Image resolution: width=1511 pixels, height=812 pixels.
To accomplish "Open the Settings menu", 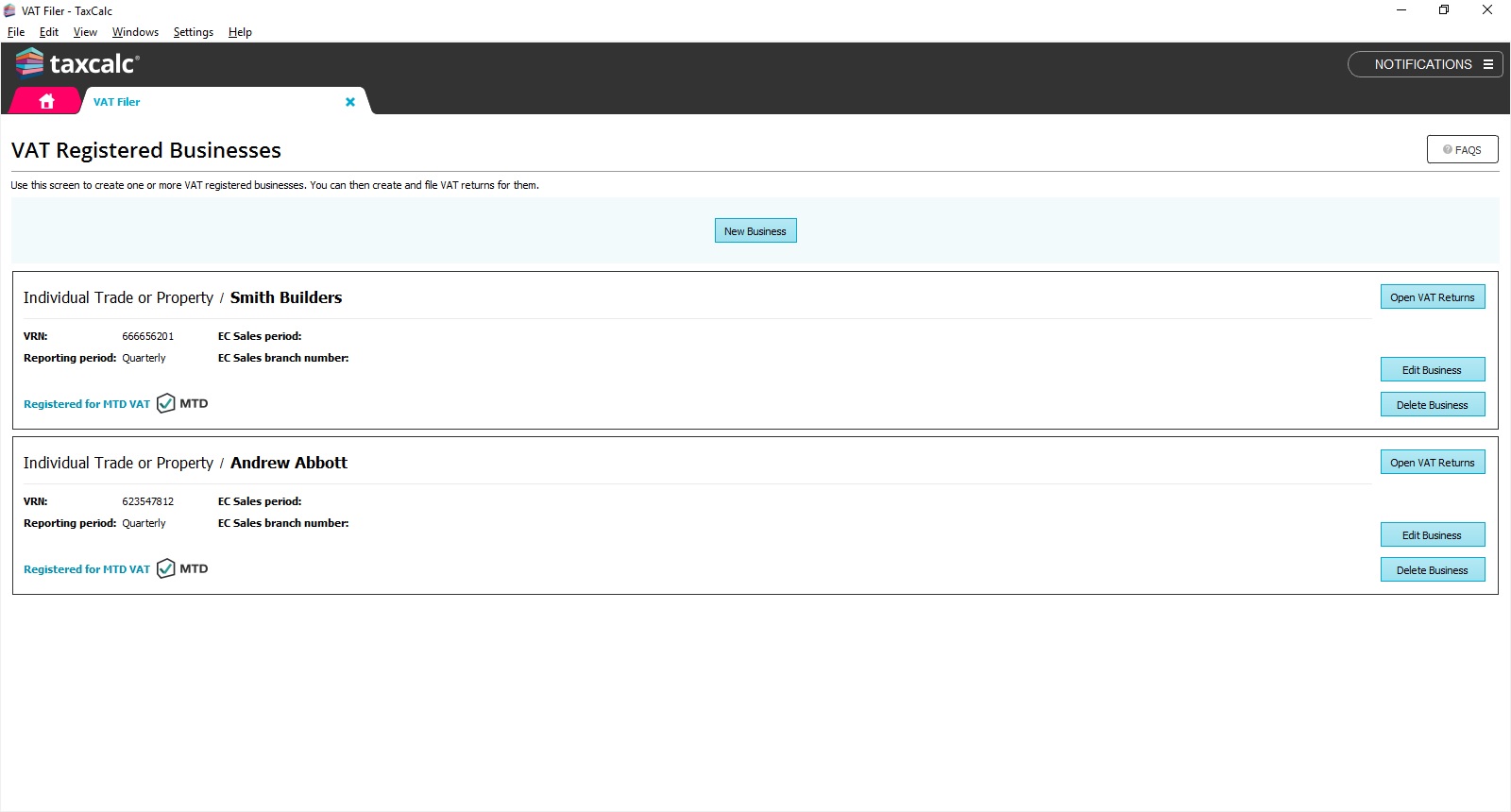I will (x=194, y=32).
